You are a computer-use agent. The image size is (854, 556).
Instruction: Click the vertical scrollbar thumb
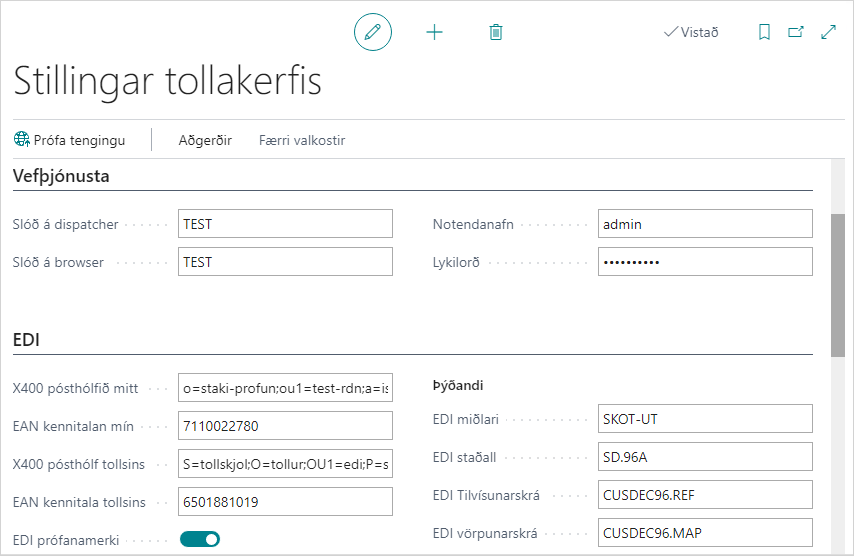[838, 284]
